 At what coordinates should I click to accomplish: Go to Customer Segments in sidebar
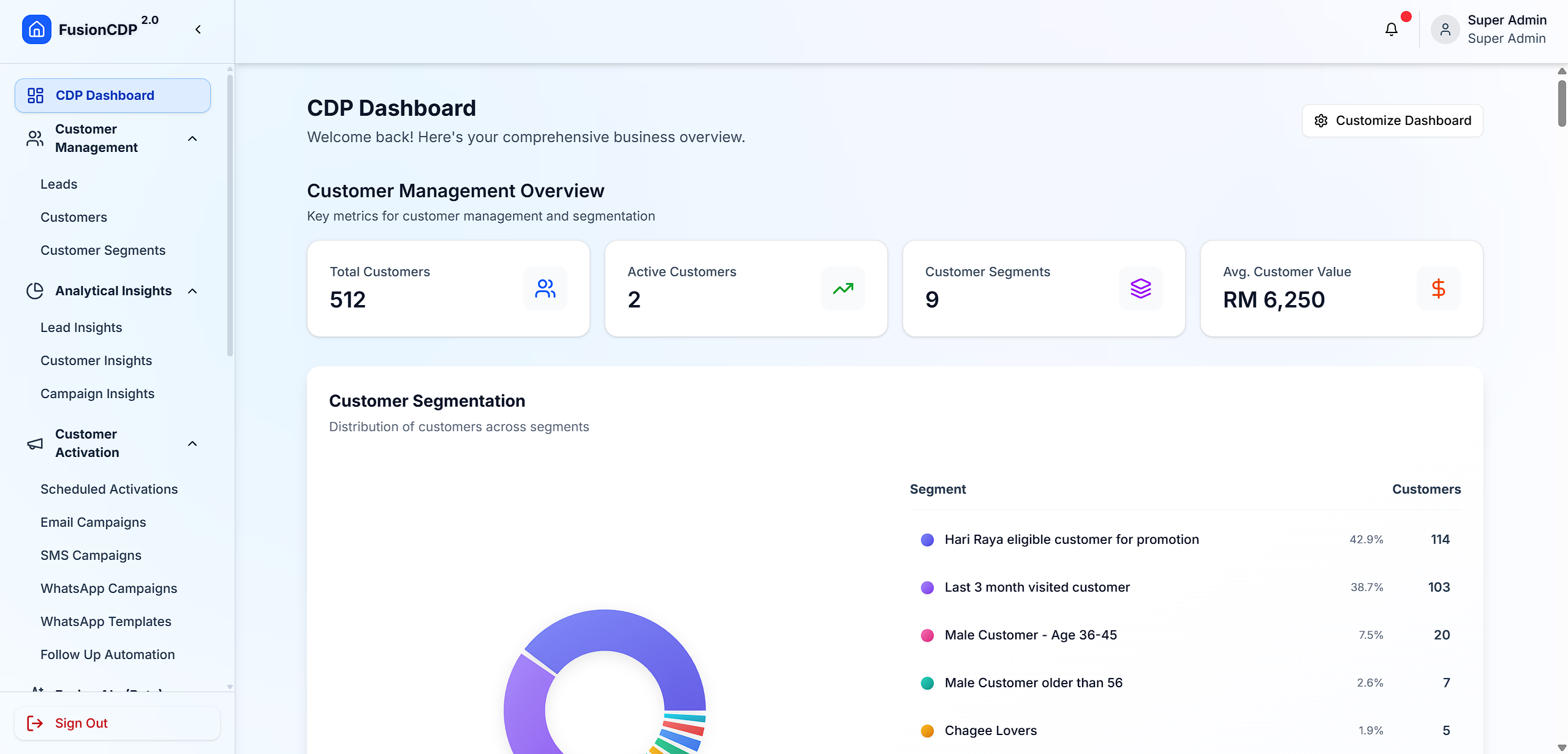(103, 251)
